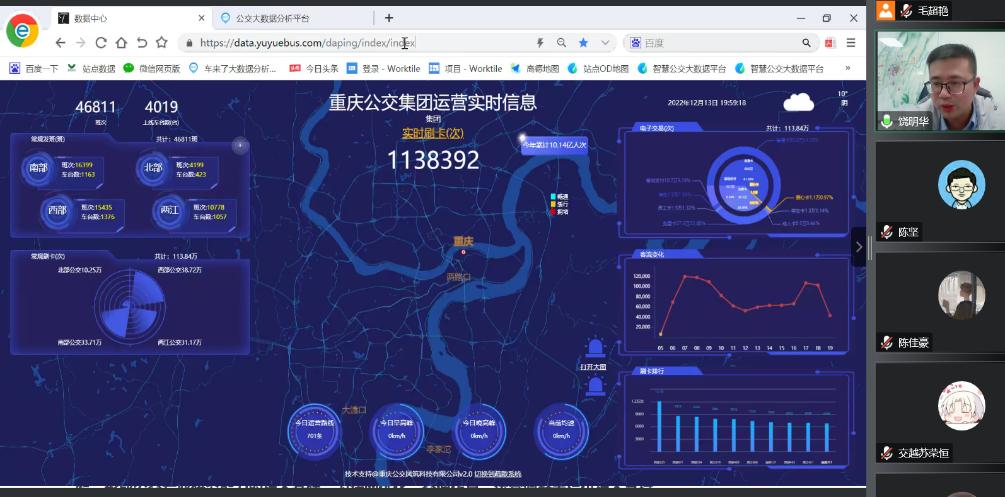This screenshot has width=1005, height=497.
Task: Open a new browser tab
Action: 389,18
